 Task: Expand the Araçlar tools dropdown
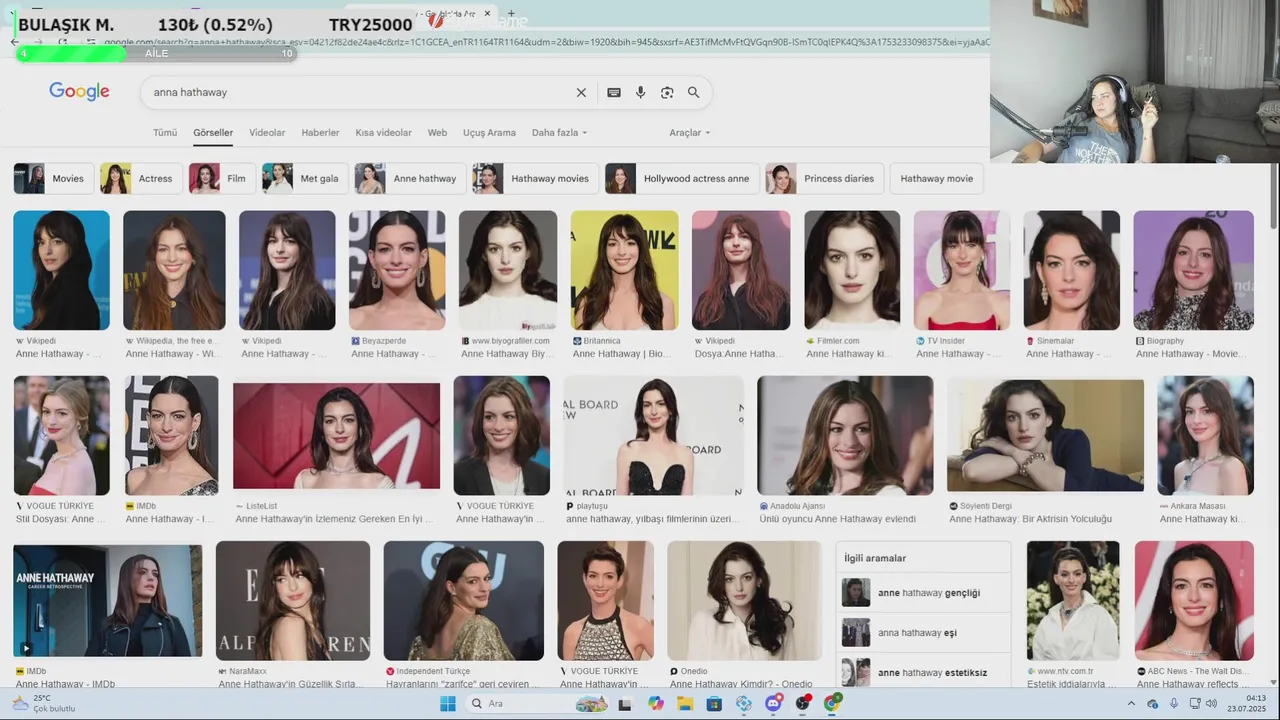[x=690, y=132]
